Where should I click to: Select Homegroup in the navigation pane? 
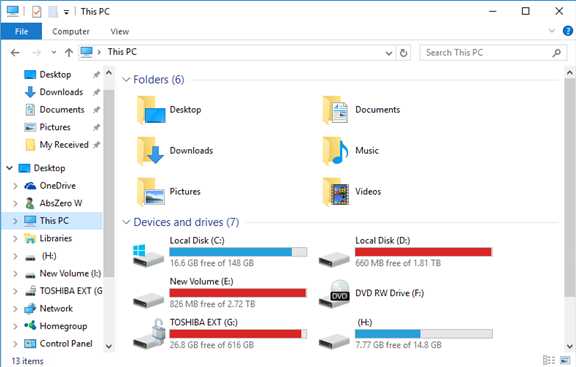click(x=63, y=326)
